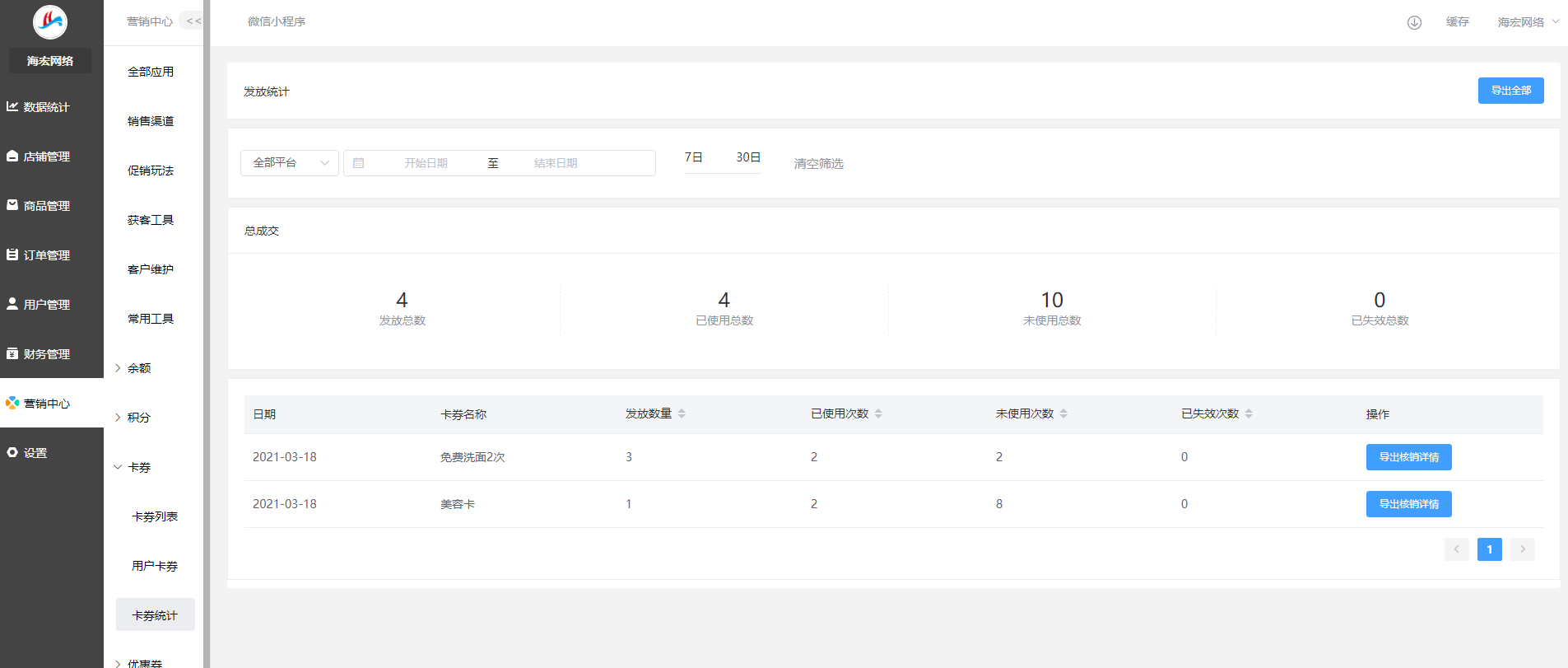Open 用户卡券 submenu item
Image resolution: width=1568 pixels, height=668 pixels.
155,566
